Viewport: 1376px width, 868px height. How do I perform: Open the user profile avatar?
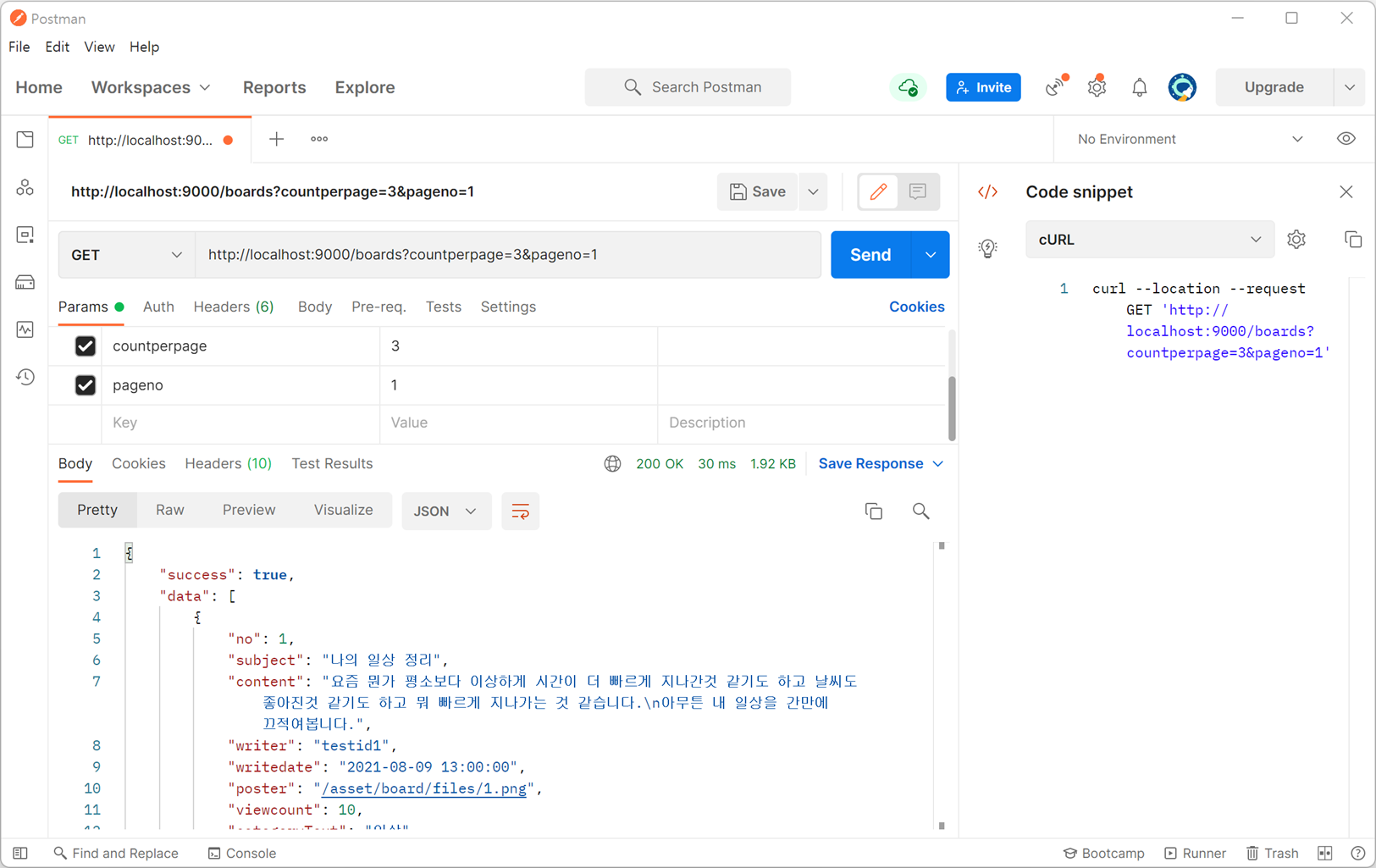[x=1182, y=87]
